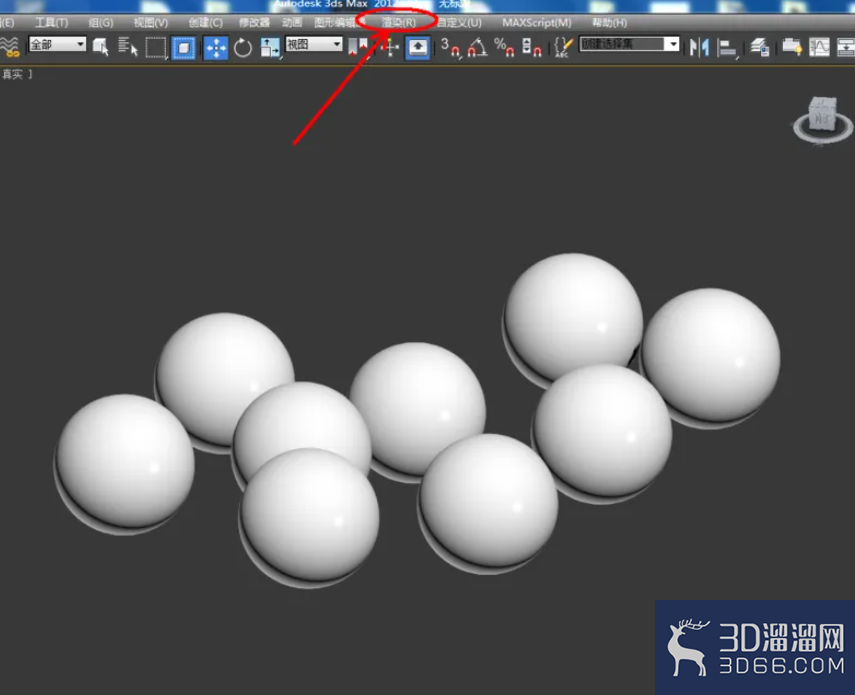Image resolution: width=855 pixels, height=695 pixels.
Task: Open the Layer Manager
Action: [759, 47]
